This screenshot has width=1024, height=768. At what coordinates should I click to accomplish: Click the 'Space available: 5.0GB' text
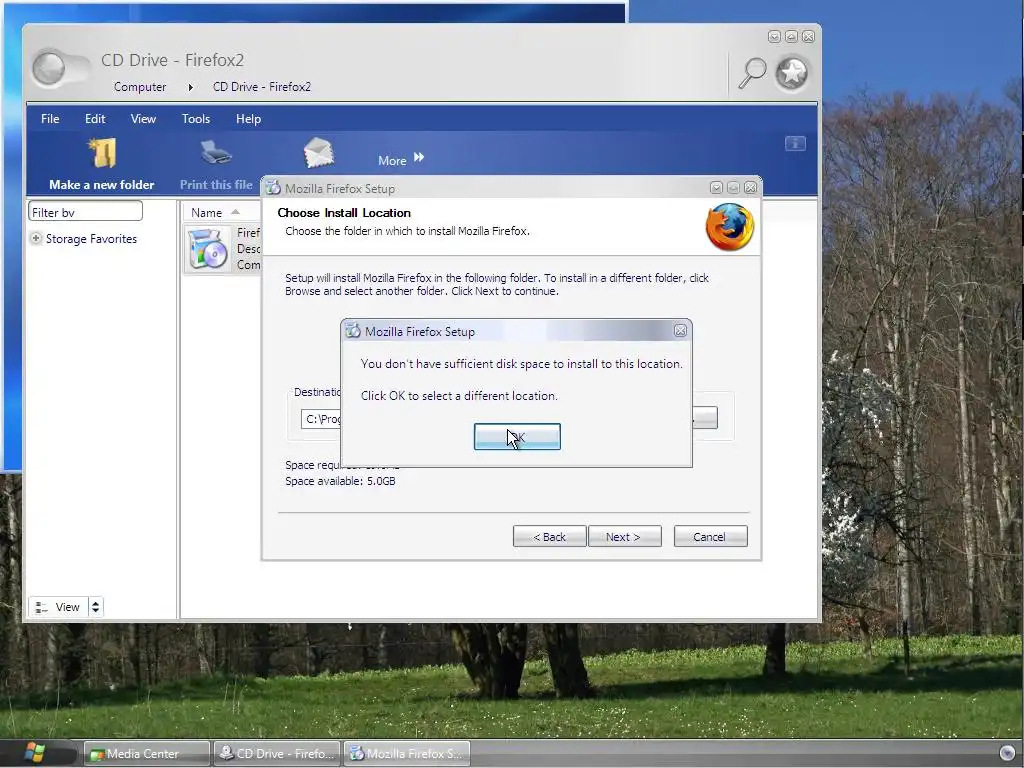click(x=340, y=481)
